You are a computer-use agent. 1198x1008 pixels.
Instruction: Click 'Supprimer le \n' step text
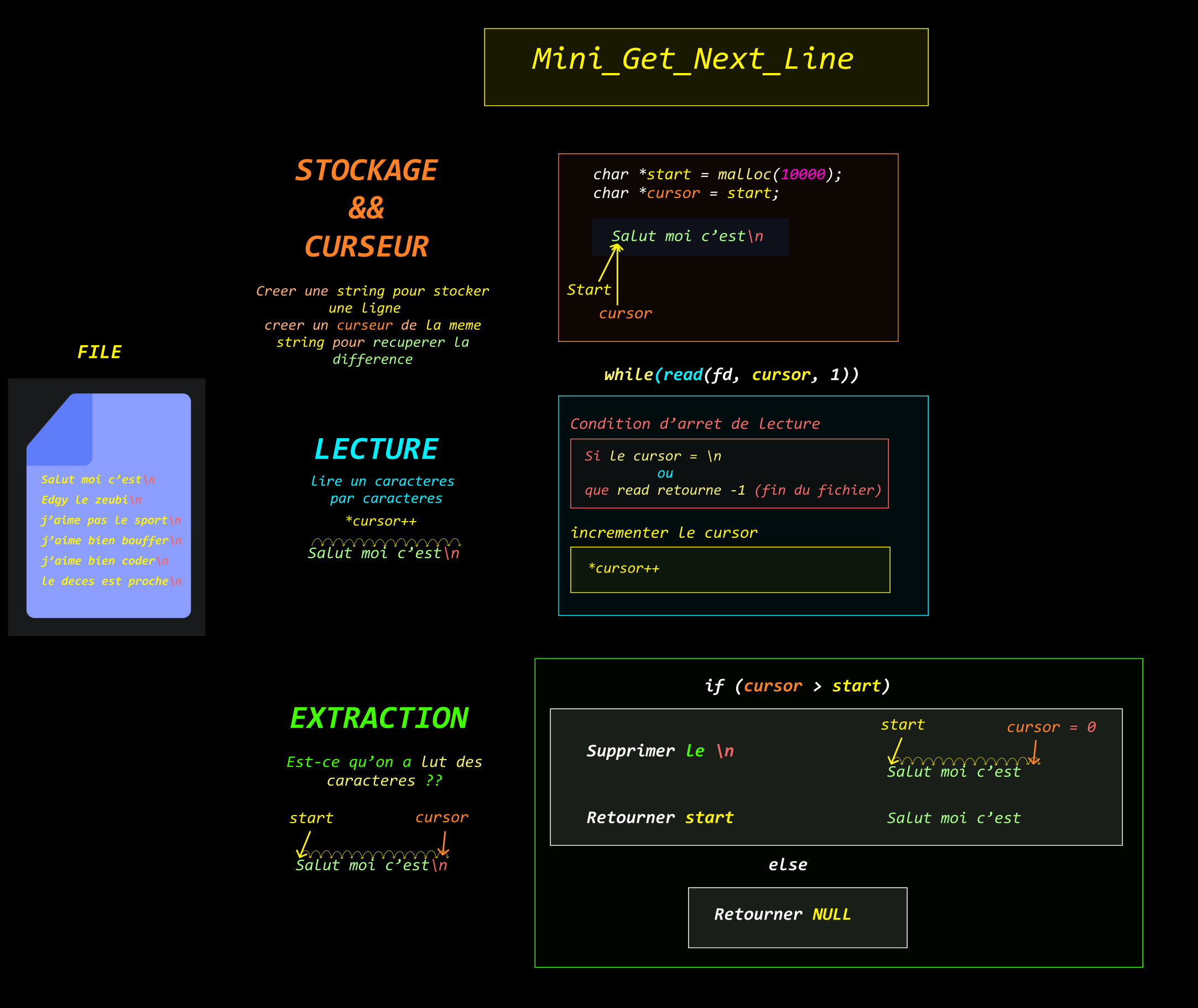(660, 751)
